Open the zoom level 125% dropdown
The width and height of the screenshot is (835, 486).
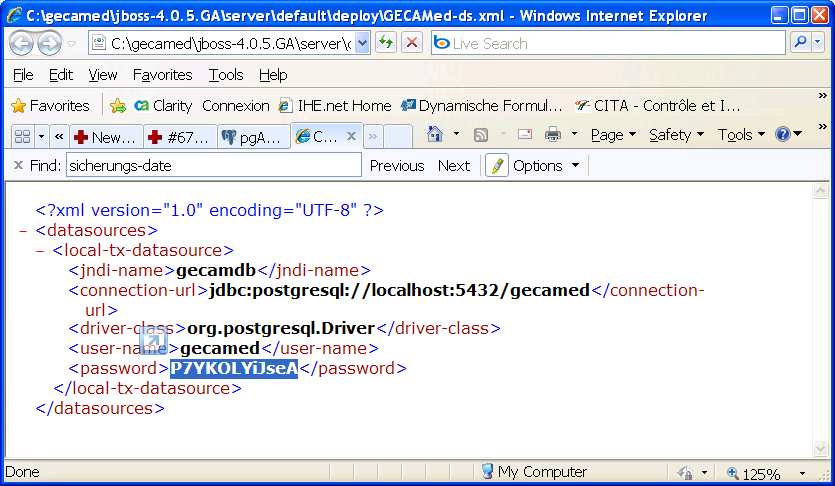(803, 473)
